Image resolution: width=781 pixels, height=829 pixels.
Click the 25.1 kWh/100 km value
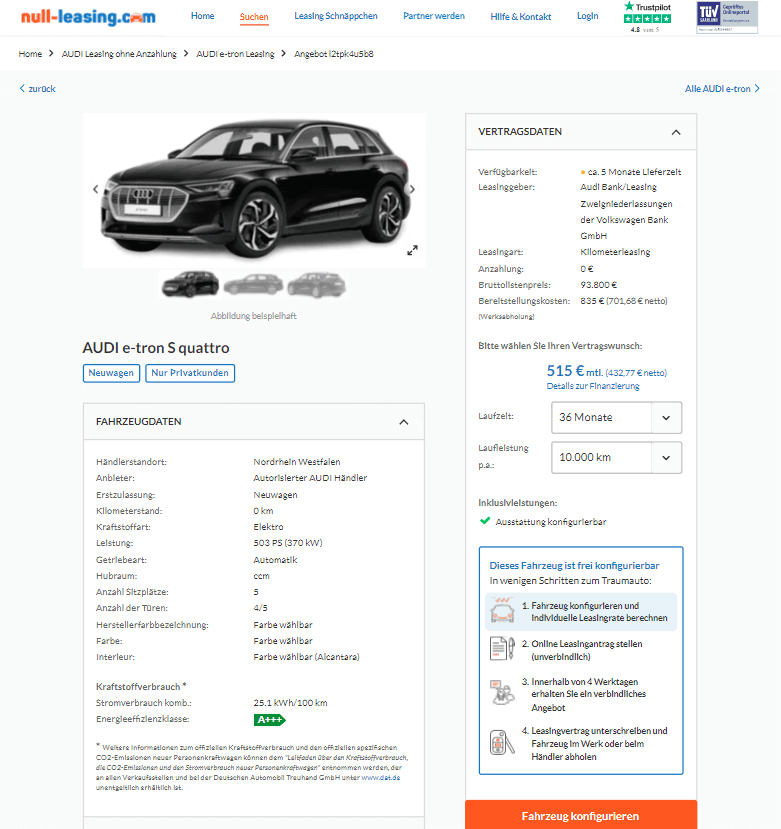(x=290, y=703)
